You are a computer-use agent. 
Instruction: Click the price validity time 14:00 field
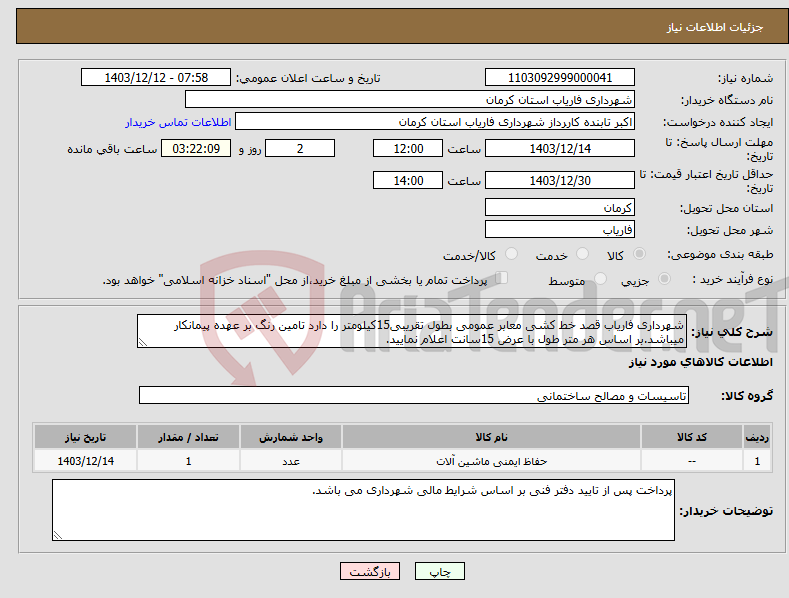coord(408,180)
